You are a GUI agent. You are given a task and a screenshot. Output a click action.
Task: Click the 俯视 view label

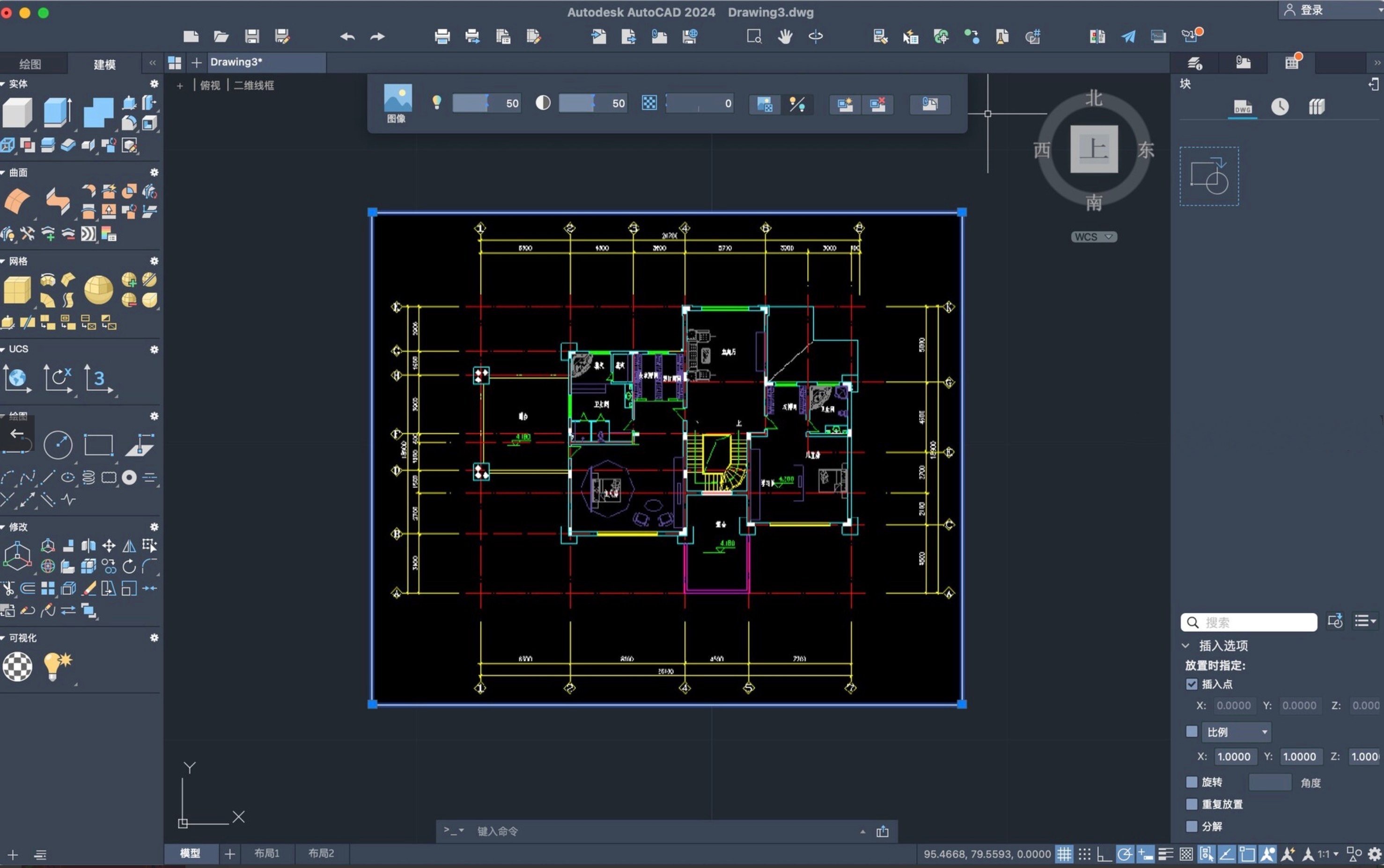210,85
